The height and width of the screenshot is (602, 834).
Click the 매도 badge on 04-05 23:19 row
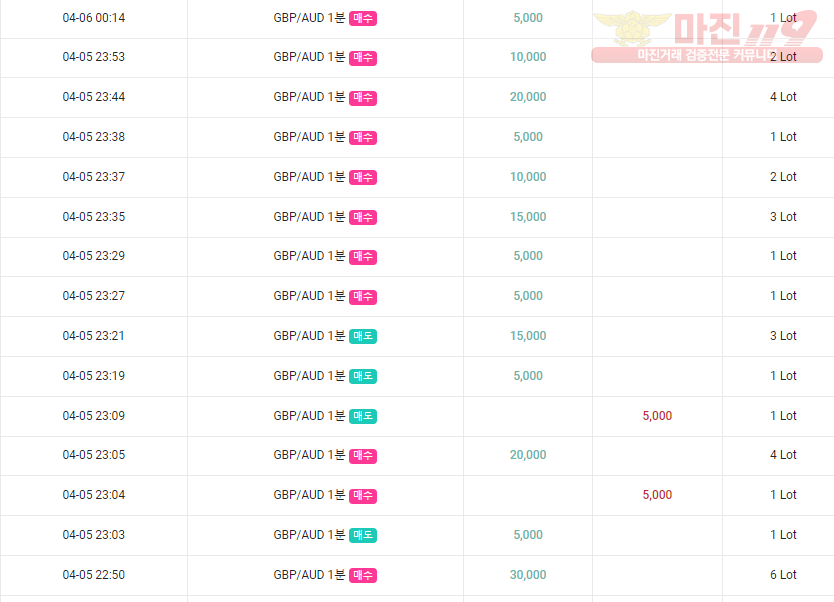[x=363, y=376]
